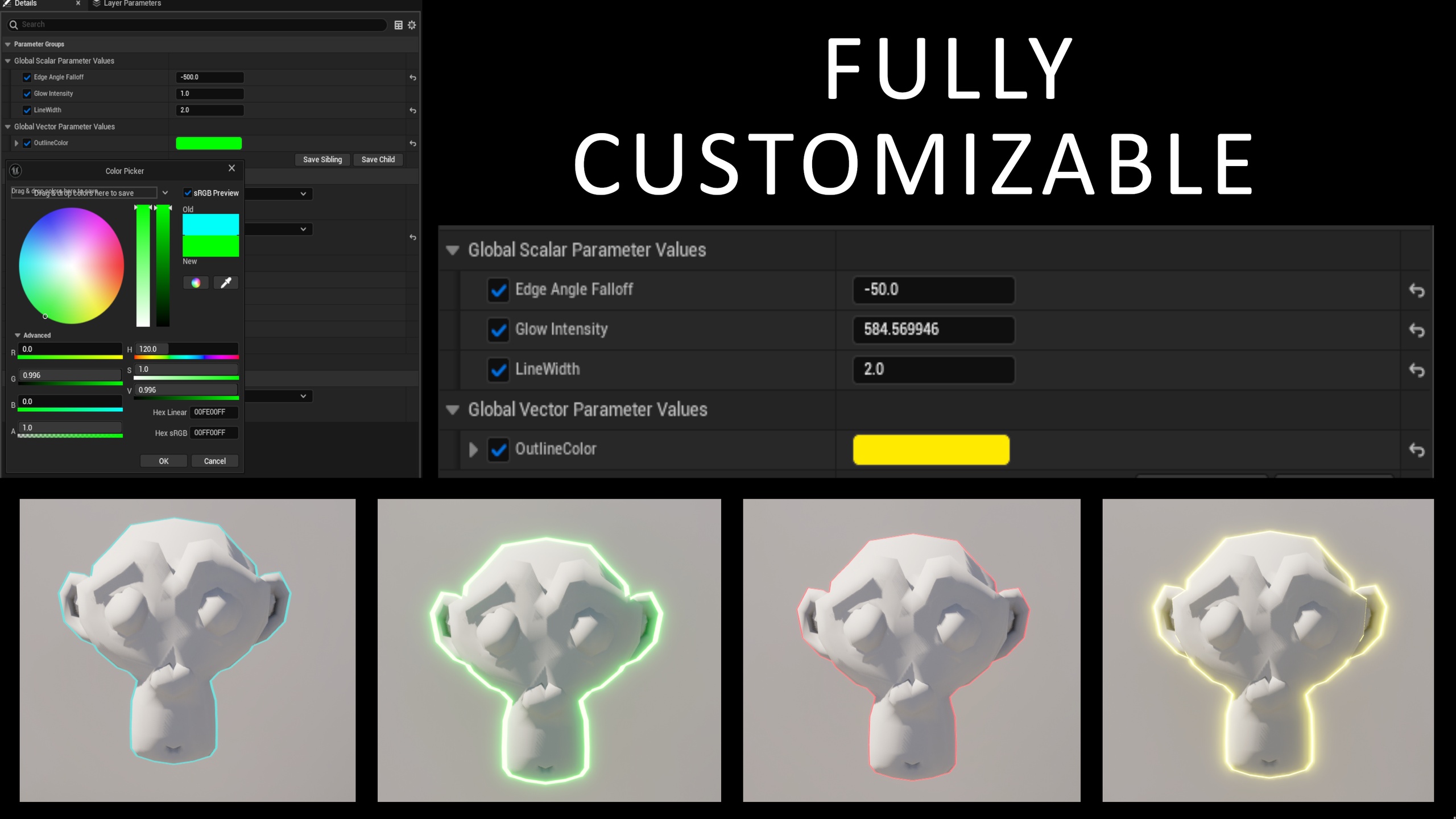The height and width of the screenshot is (819, 1456).
Task: Toggle Edge Angle Falloff checkbox in small panel
Action: click(27, 77)
